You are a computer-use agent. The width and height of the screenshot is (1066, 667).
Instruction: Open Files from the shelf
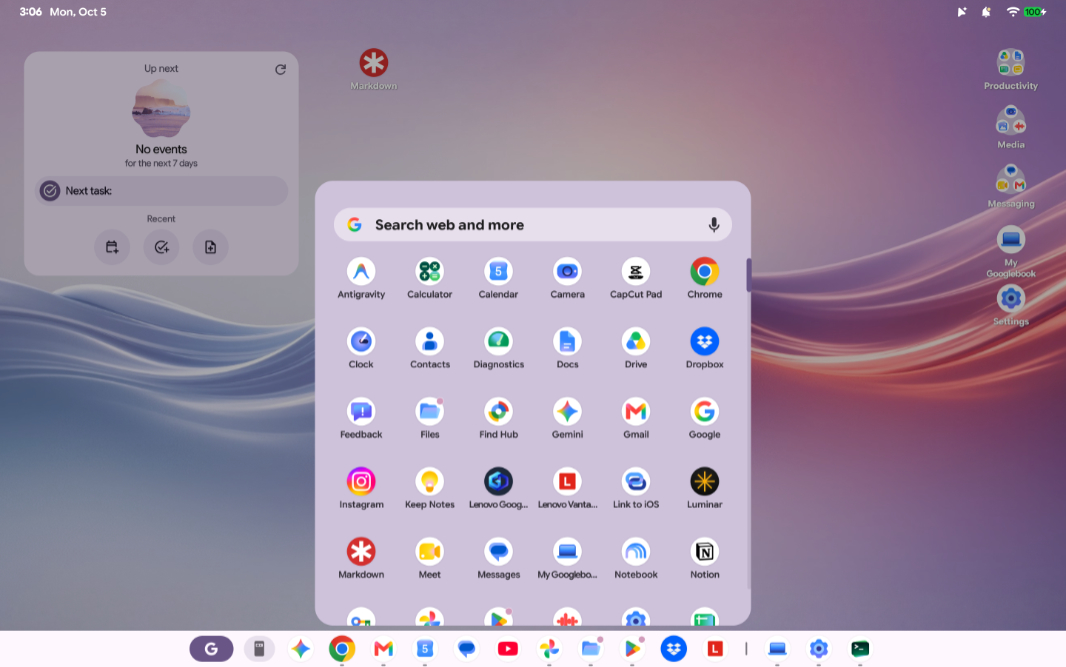(x=591, y=649)
